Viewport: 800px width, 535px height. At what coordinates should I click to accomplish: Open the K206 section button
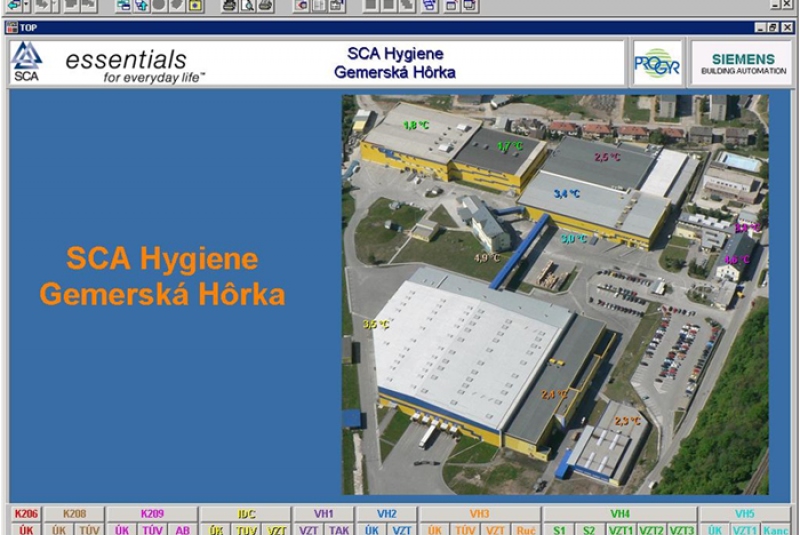pos(26,514)
